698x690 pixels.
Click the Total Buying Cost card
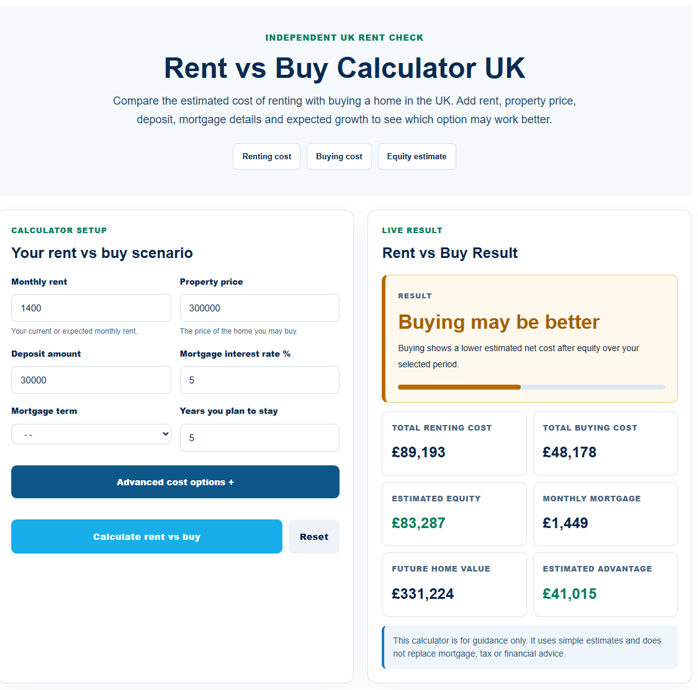tap(605, 443)
